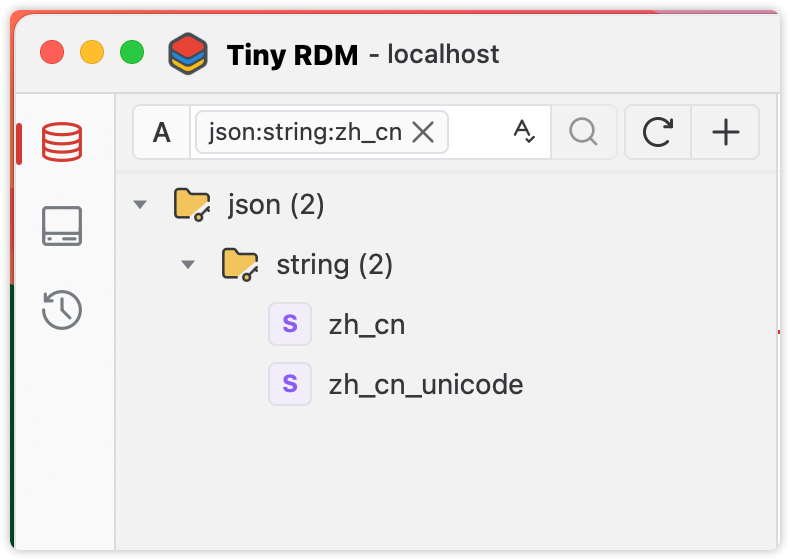Image resolution: width=790 pixels, height=560 pixels.
Task: Click the S type badge beside zh_cn
Action: coord(290,324)
